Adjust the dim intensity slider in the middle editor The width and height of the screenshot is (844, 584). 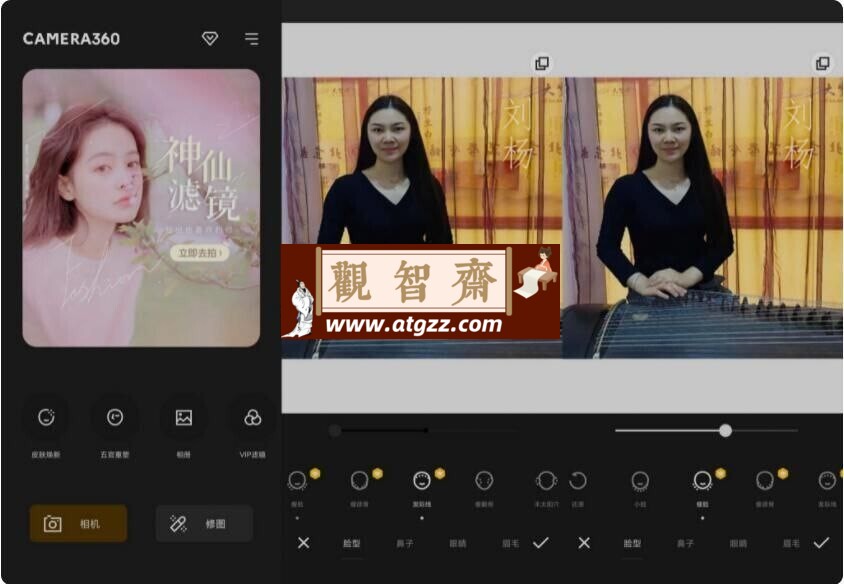[425, 431]
